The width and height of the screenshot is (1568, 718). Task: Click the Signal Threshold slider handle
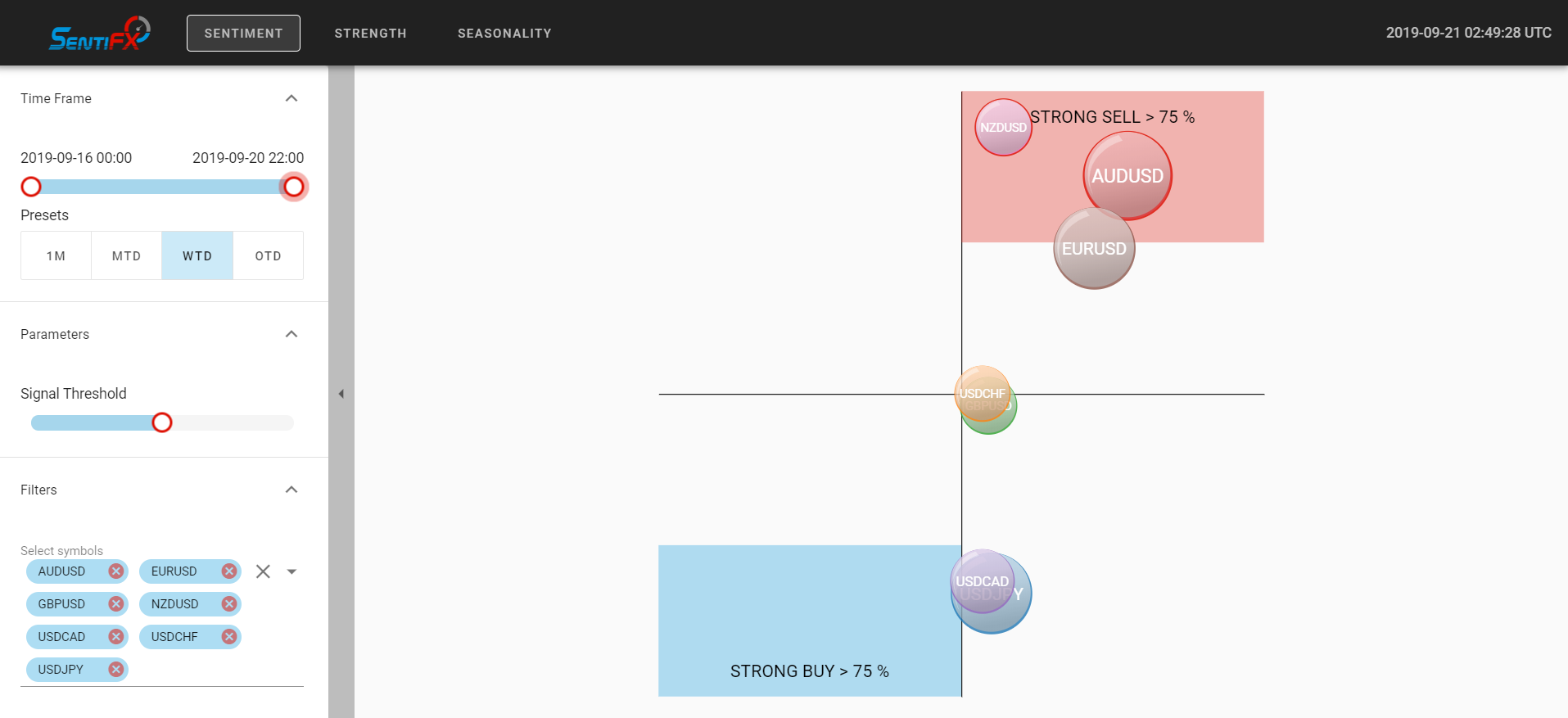point(162,422)
